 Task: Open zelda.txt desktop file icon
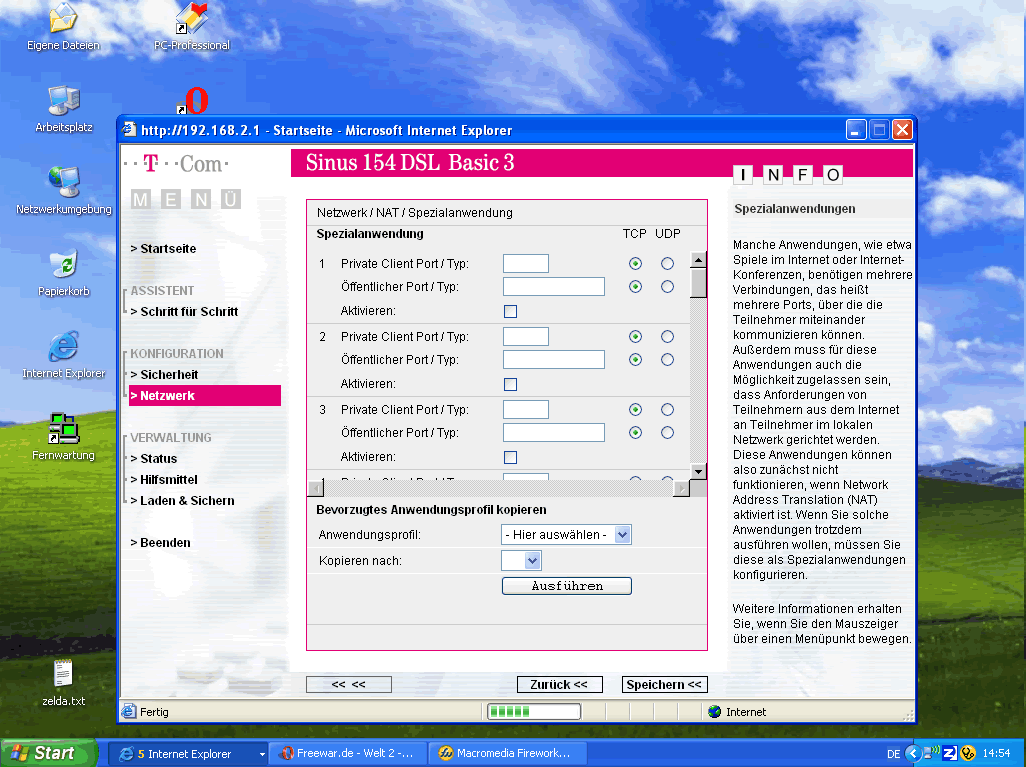point(63,673)
